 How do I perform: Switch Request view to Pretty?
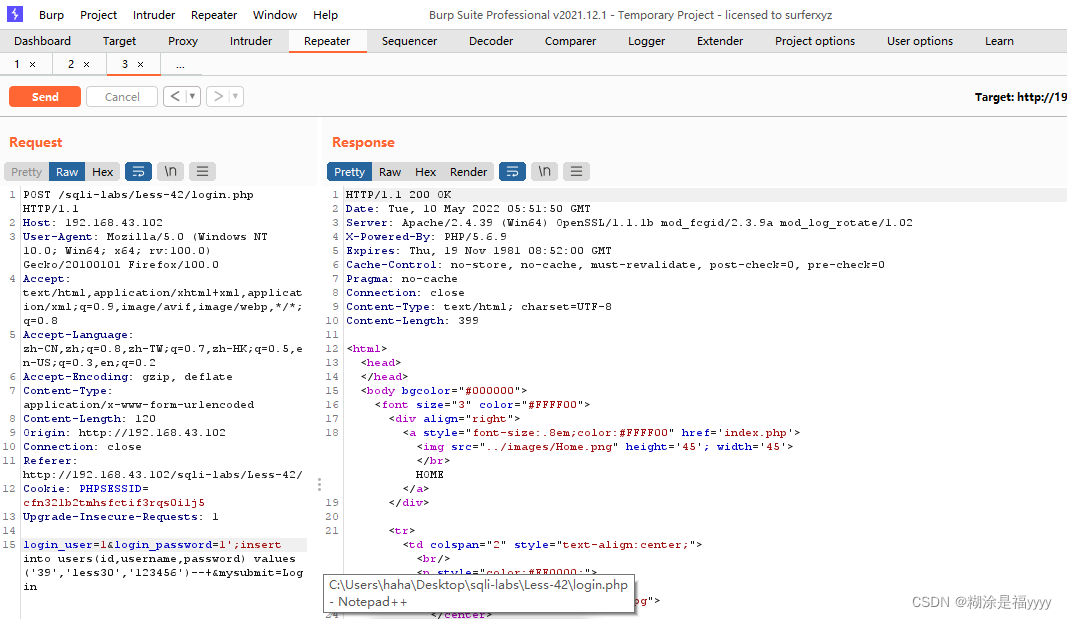pyautogui.click(x=27, y=172)
